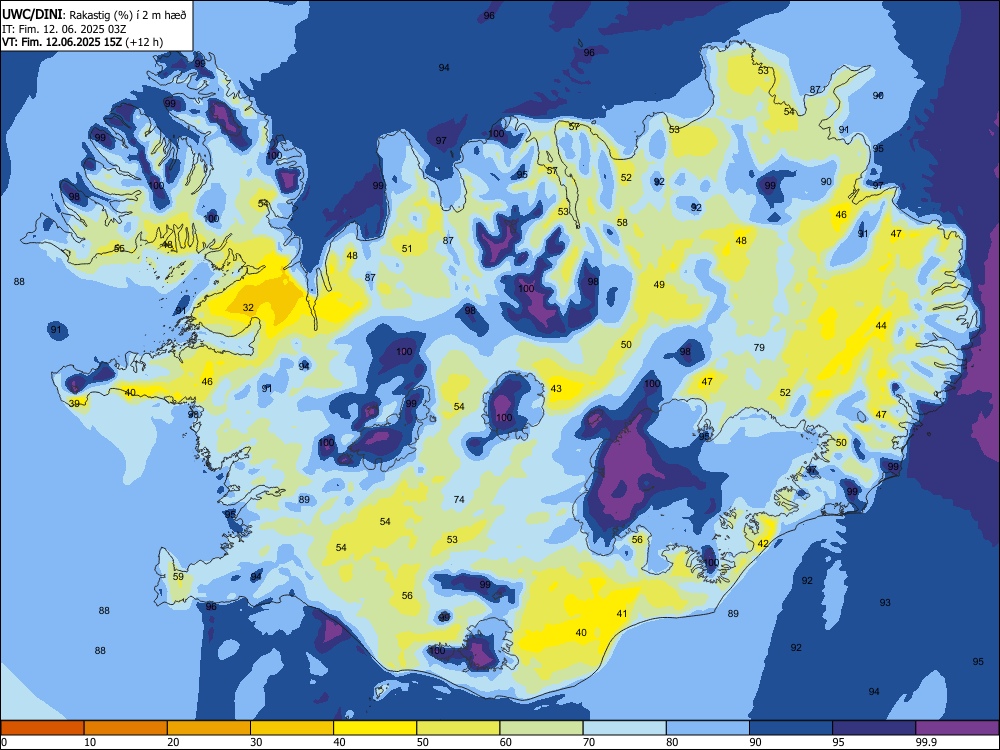The width and height of the screenshot is (1000, 750).
Task: Click the 80–90 light blue legend swatch
Action: click(x=708, y=728)
